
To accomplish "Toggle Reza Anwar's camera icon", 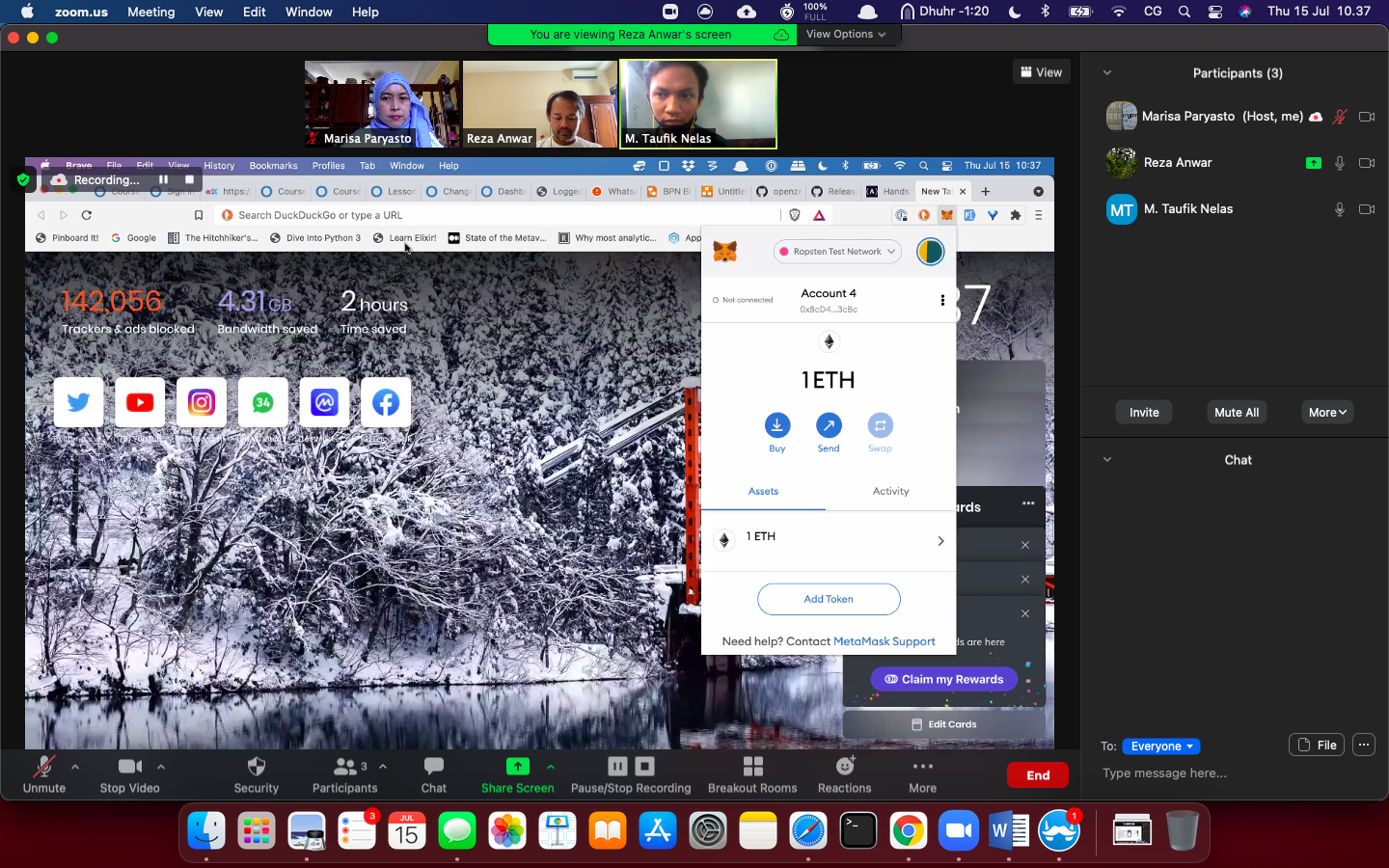I will pyautogui.click(x=1367, y=163).
